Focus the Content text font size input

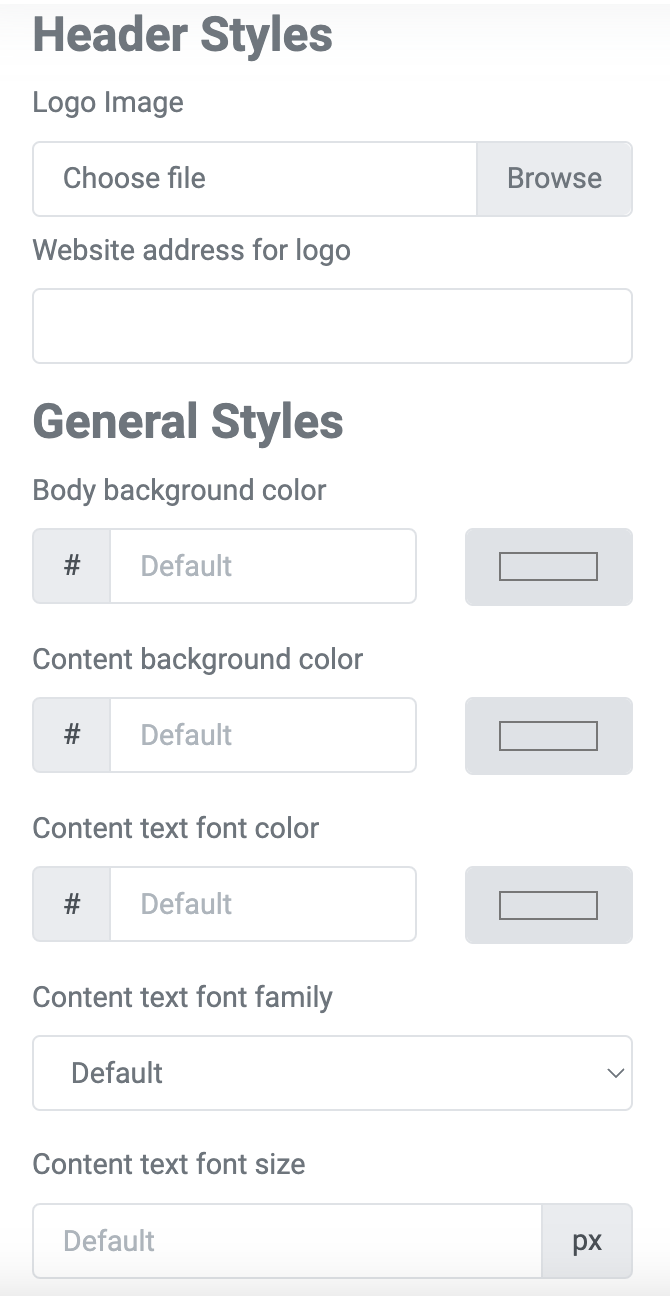pyautogui.click(x=288, y=1241)
